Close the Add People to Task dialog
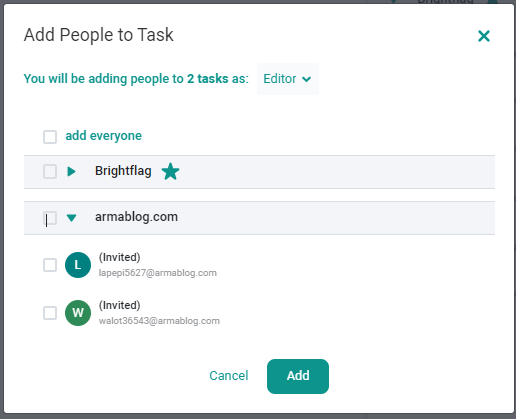This screenshot has height=419, width=516. pos(484,36)
